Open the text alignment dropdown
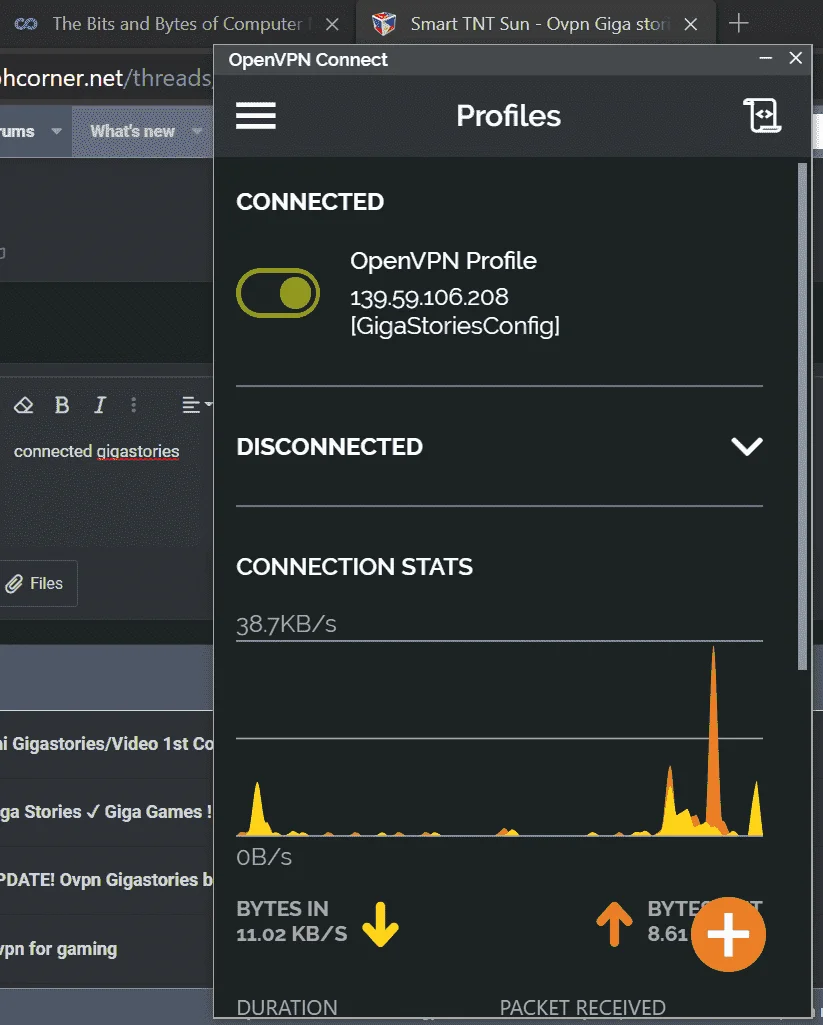Screen dimensions: 823x1025 [196, 405]
